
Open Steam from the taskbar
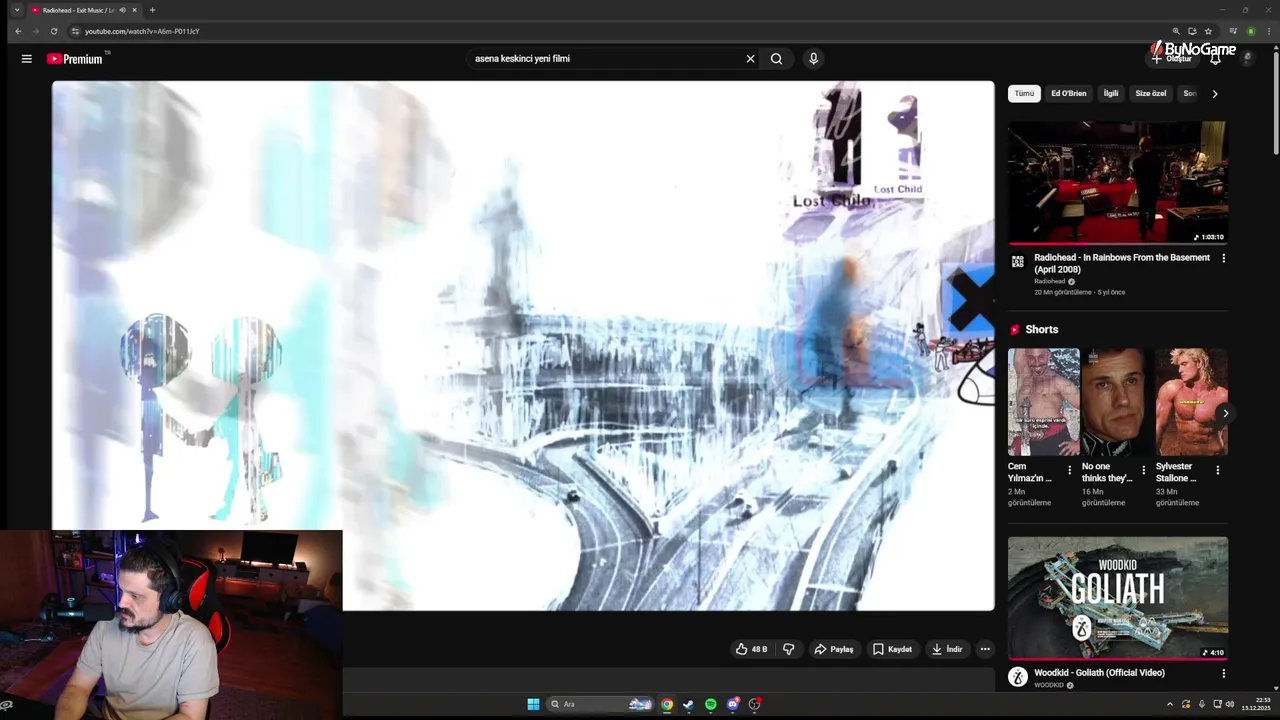pos(688,704)
